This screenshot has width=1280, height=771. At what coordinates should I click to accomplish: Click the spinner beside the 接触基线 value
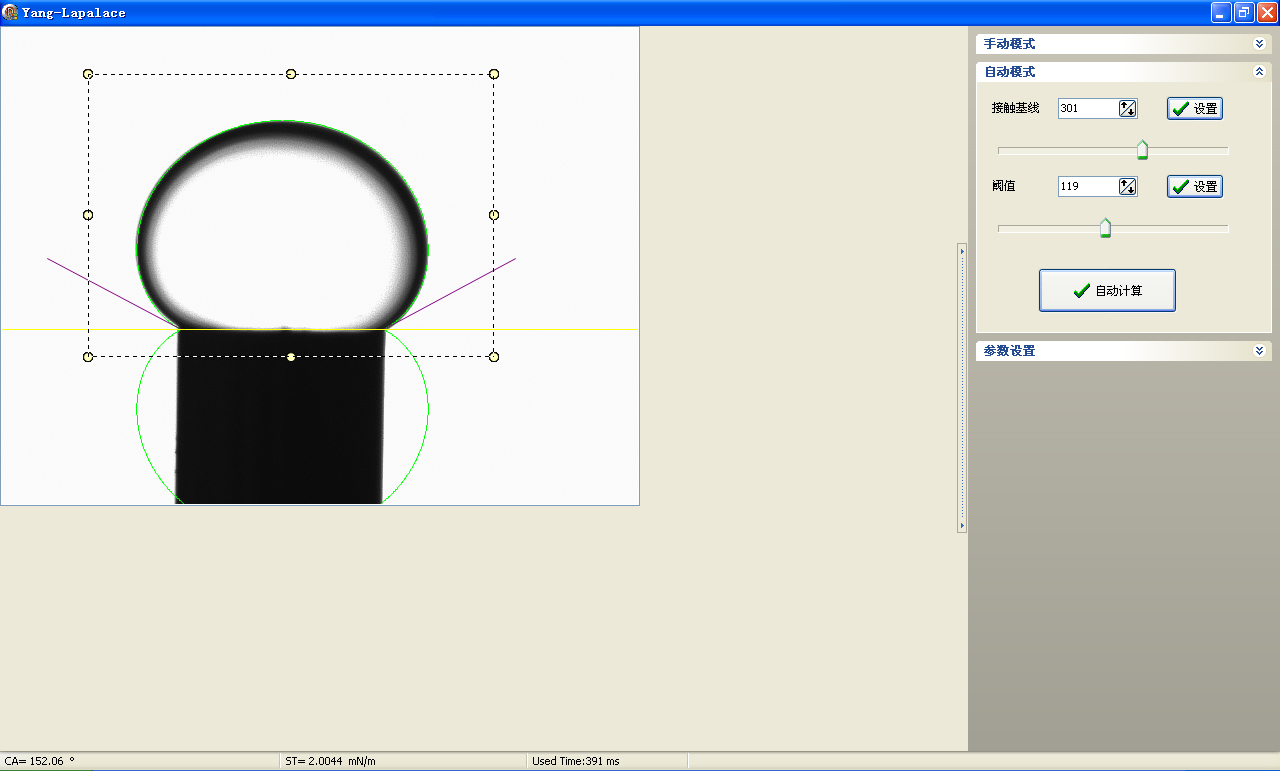1128,108
